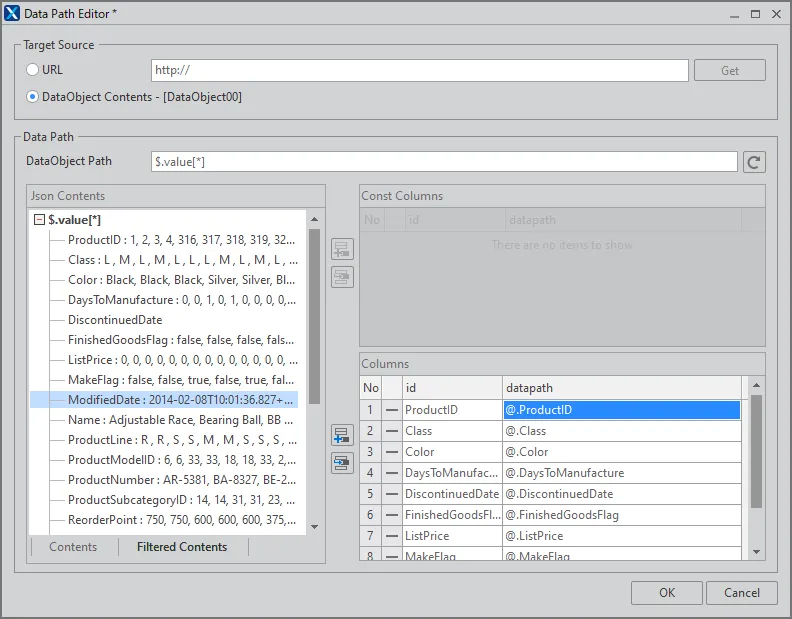Remove the ProductID row using minus icon
Image resolution: width=792 pixels, height=619 pixels.
pyautogui.click(x=391, y=410)
